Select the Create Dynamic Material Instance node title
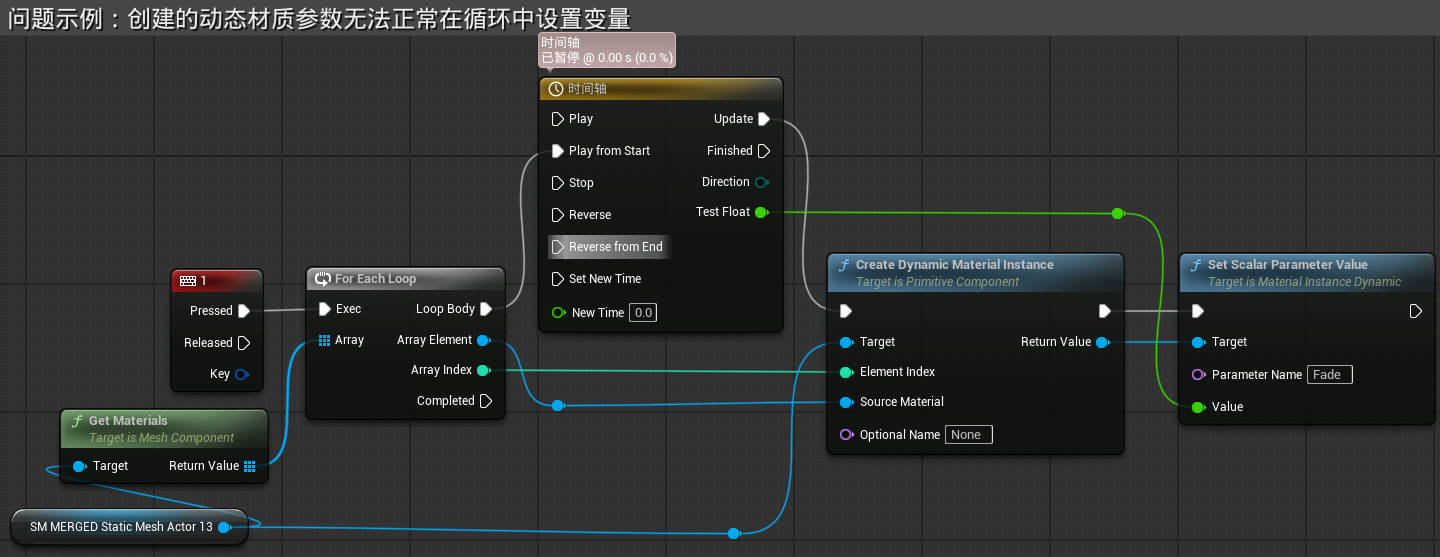 coord(954,265)
